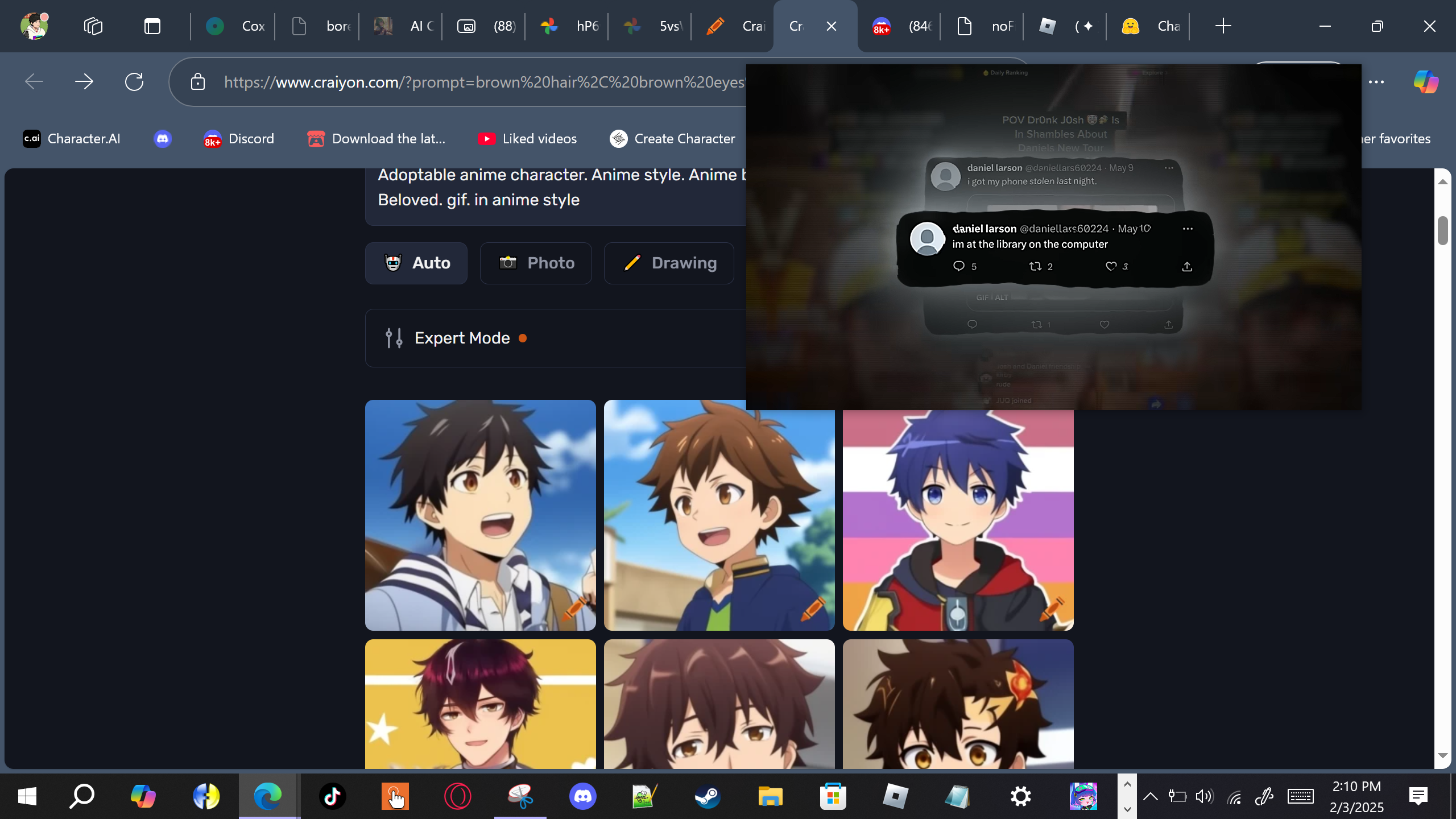This screenshot has width=1456, height=819.
Task: Refresh the Craiyon page
Action: tap(134, 82)
